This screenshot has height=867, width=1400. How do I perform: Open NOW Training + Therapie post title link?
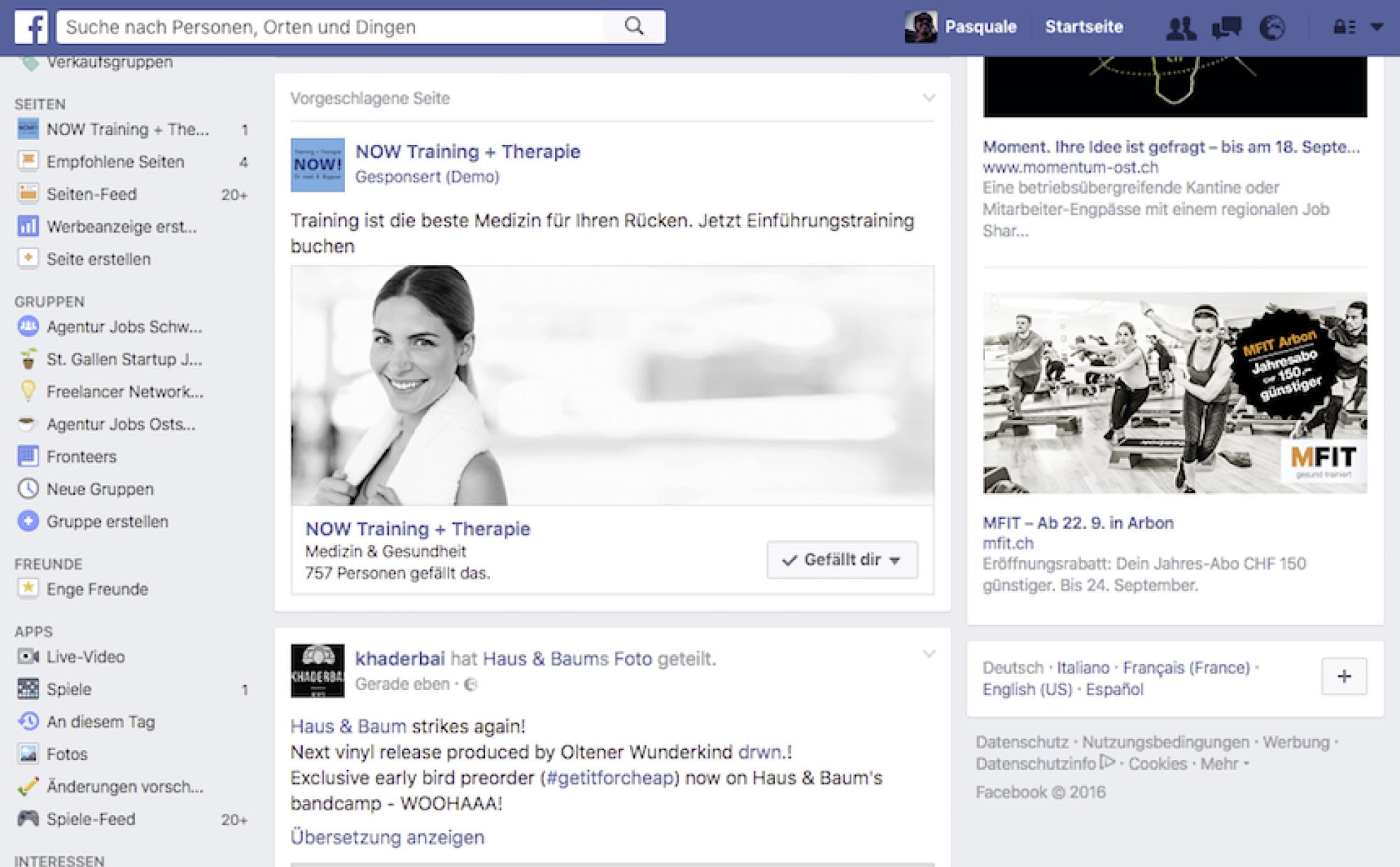point(468,152)
